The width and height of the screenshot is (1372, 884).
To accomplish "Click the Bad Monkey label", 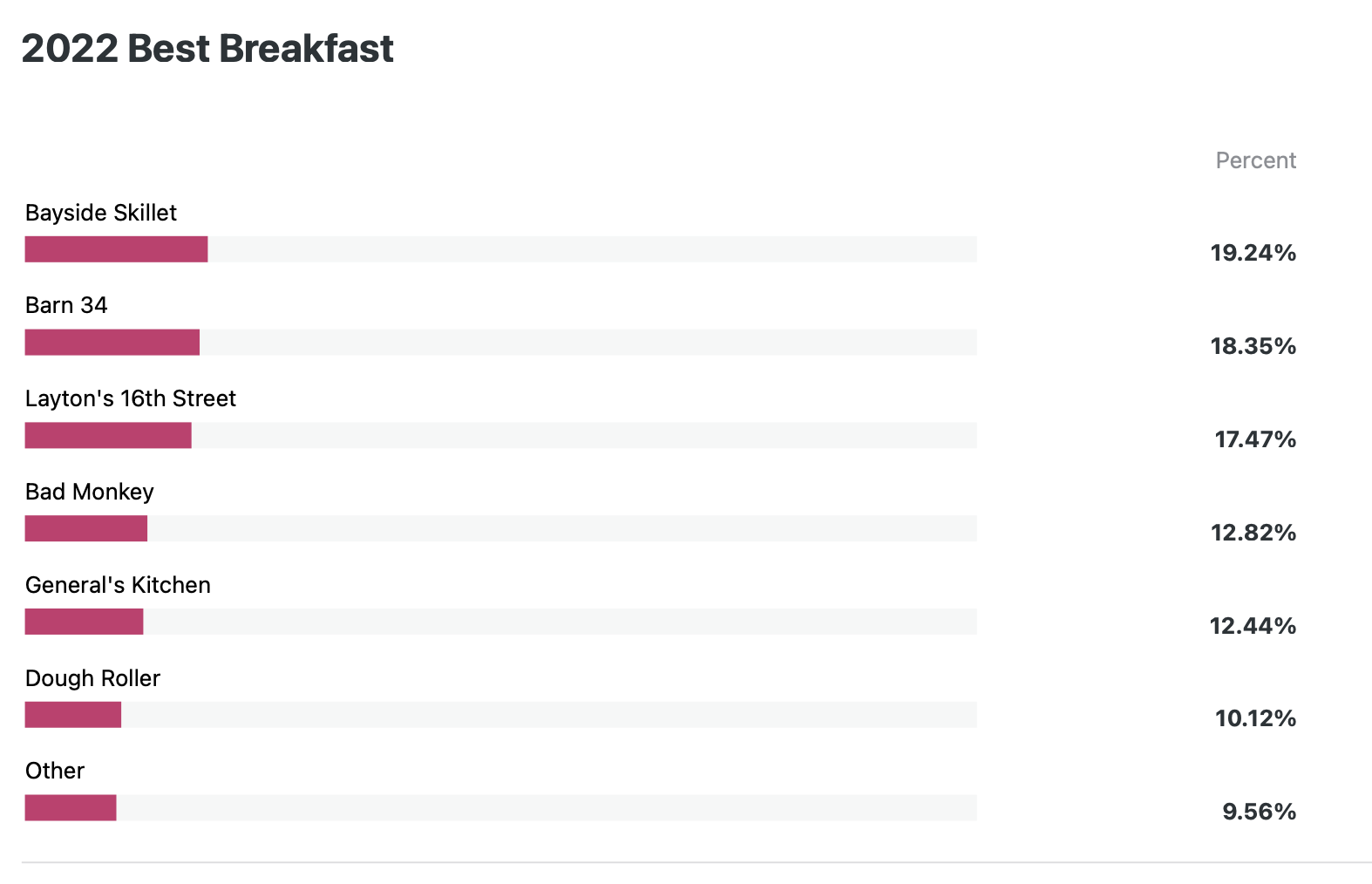I will pos(90,492).
